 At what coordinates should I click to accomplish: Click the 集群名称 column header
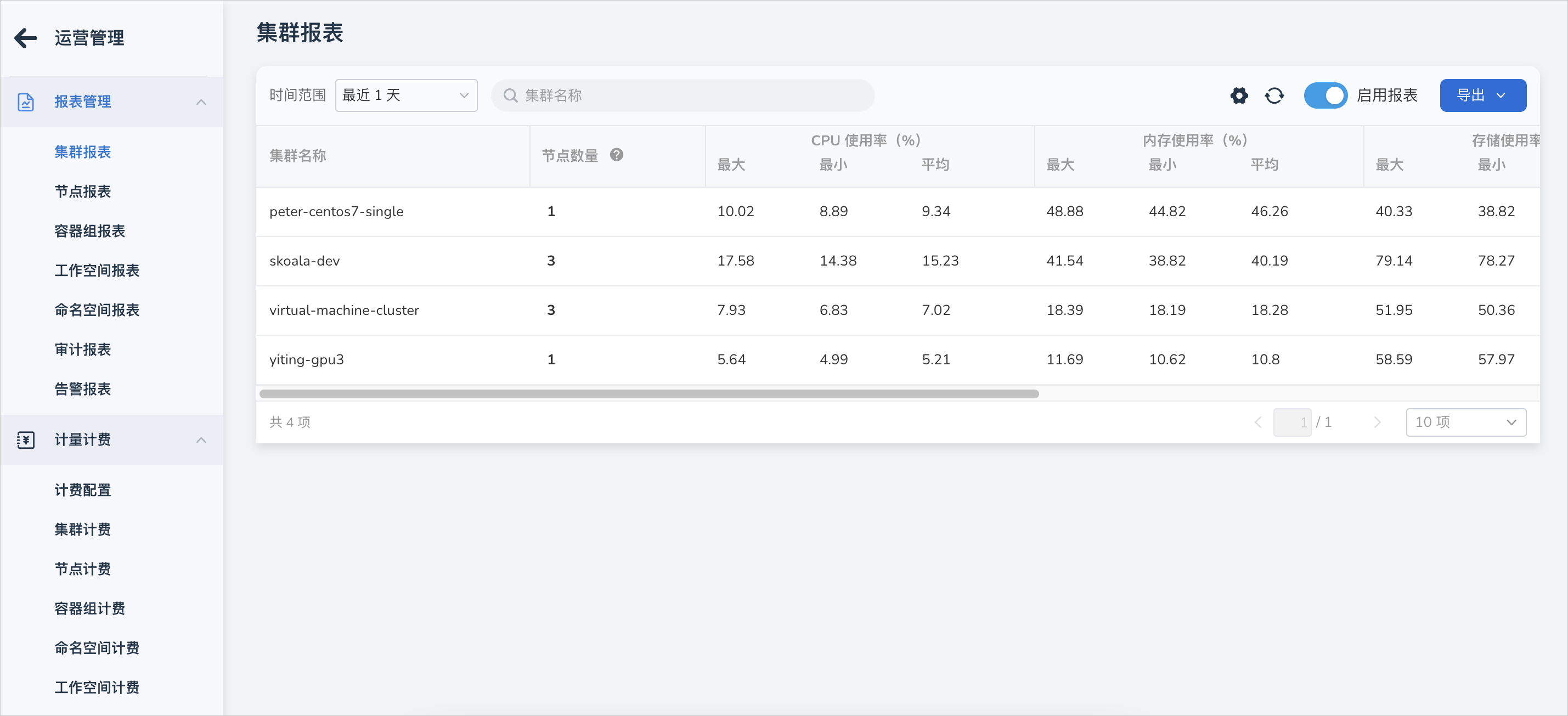click(x=298, y=156)
